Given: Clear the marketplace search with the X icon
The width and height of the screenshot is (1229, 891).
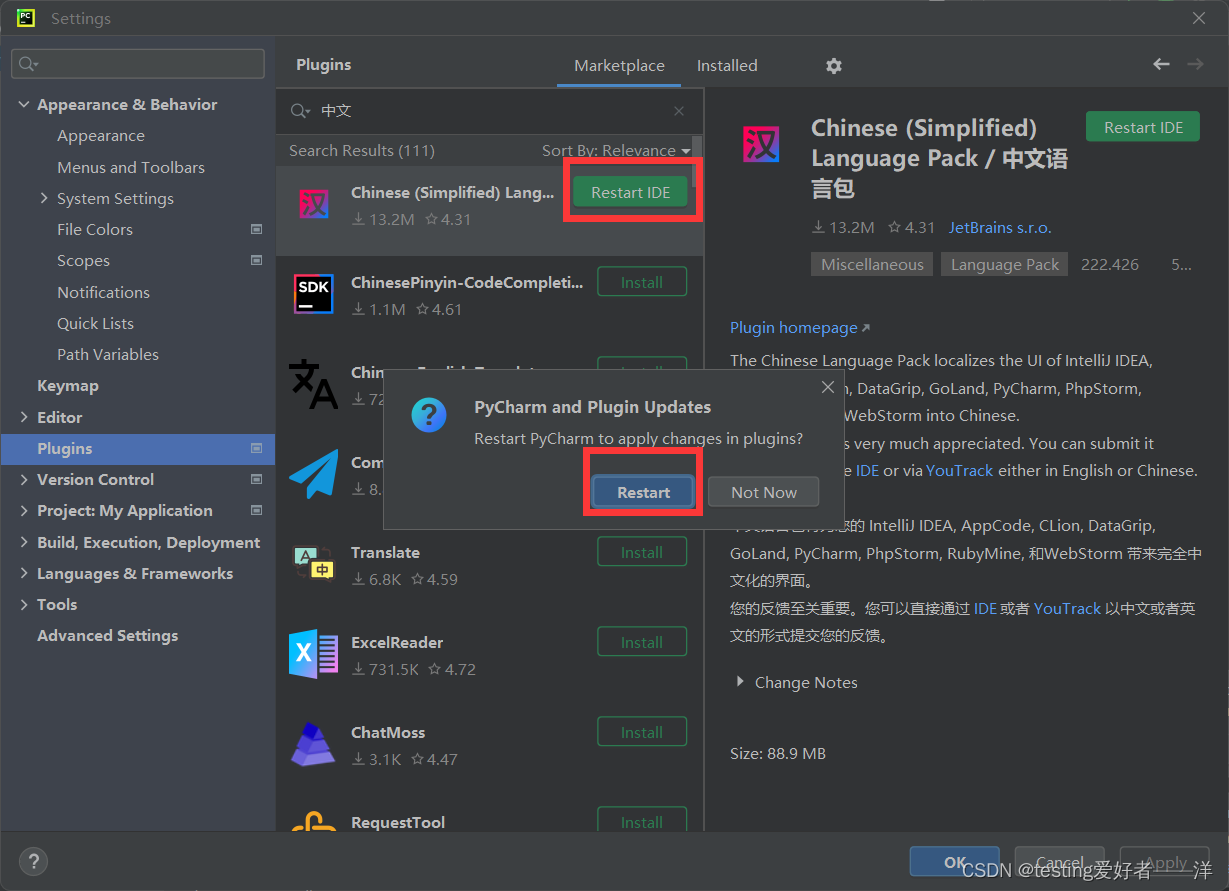Looking at the screenshot, I should coord(678,110).
